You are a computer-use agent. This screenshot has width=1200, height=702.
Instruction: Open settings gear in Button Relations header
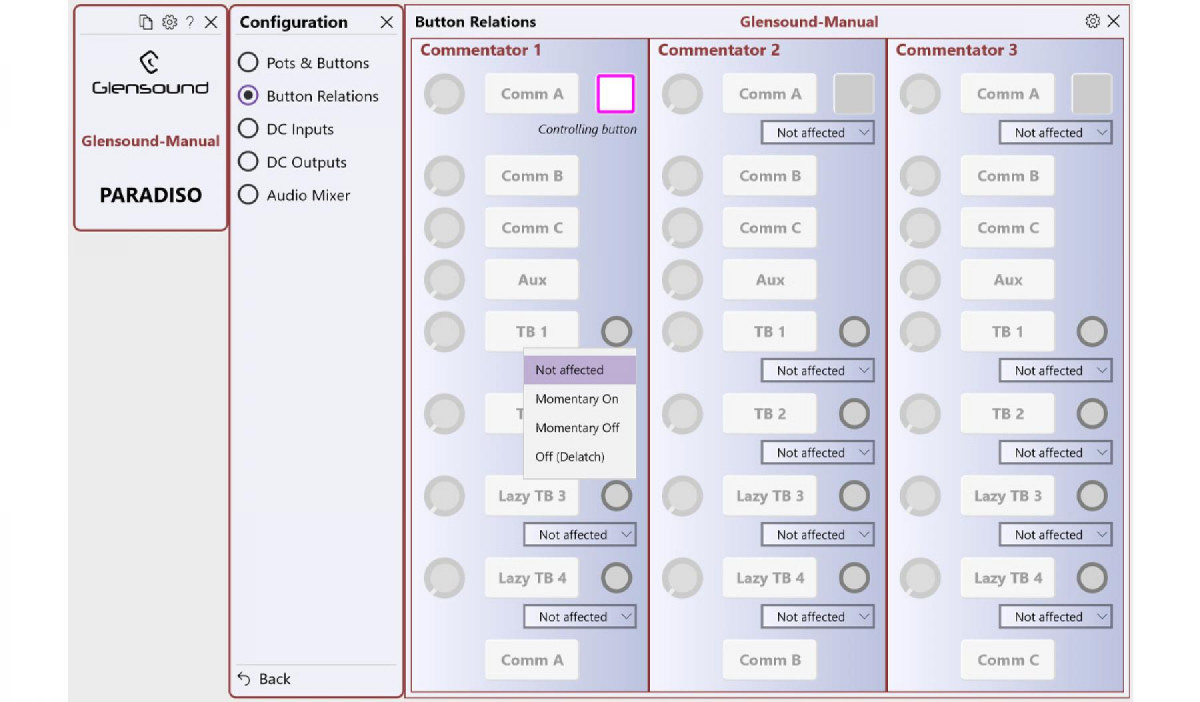(1092, 21)
